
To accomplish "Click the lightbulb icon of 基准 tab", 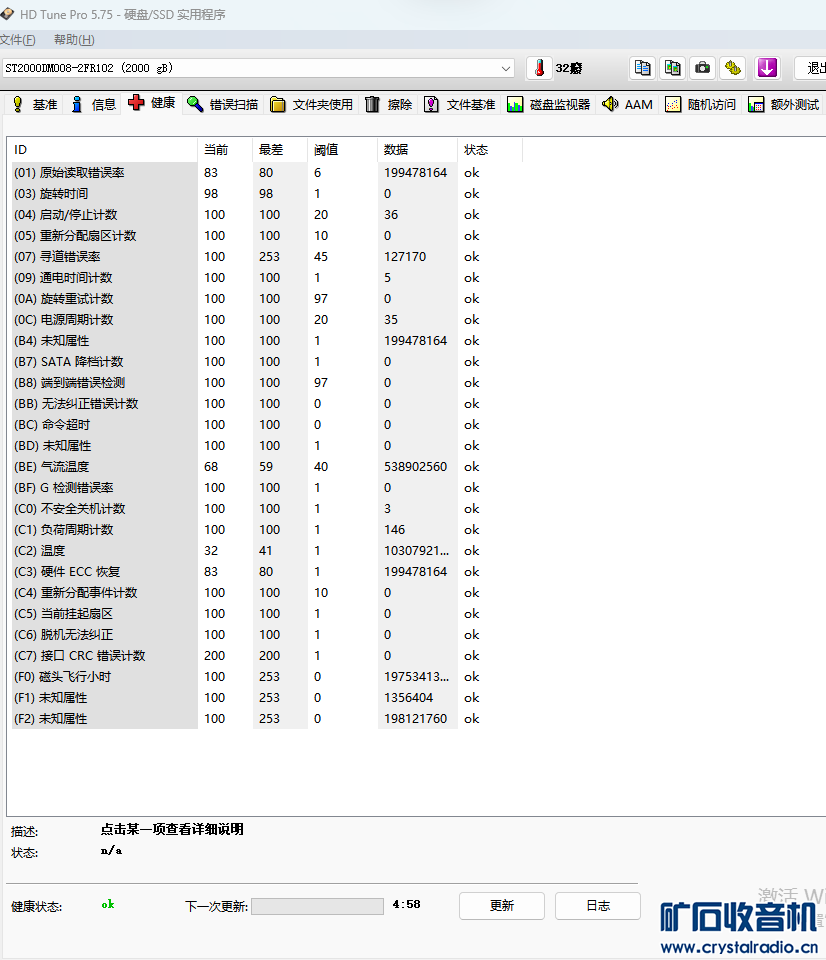I will pyautogui.click(x=18, y=105).
